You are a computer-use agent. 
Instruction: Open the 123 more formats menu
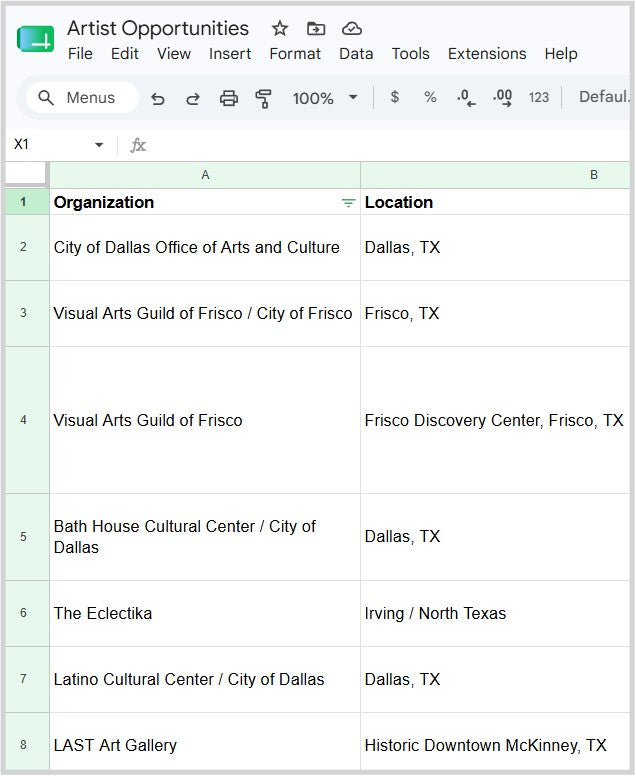[x=538, y=97]
